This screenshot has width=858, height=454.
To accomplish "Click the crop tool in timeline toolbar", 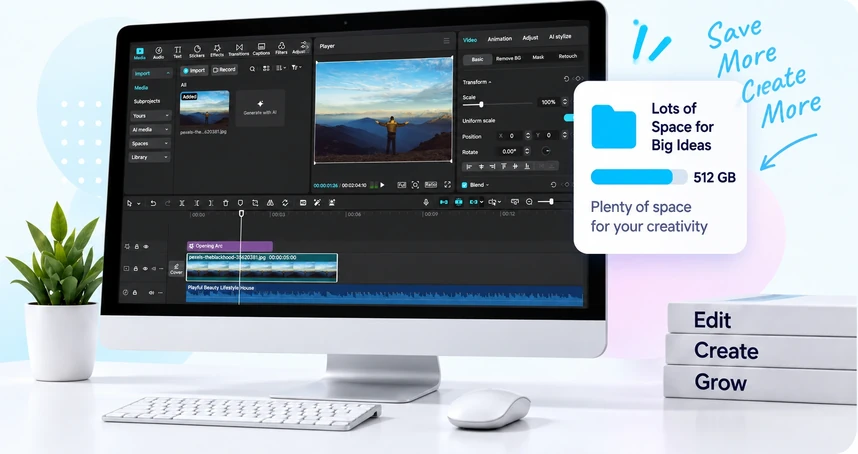I will pyautogui.click(x=255, y=203).
